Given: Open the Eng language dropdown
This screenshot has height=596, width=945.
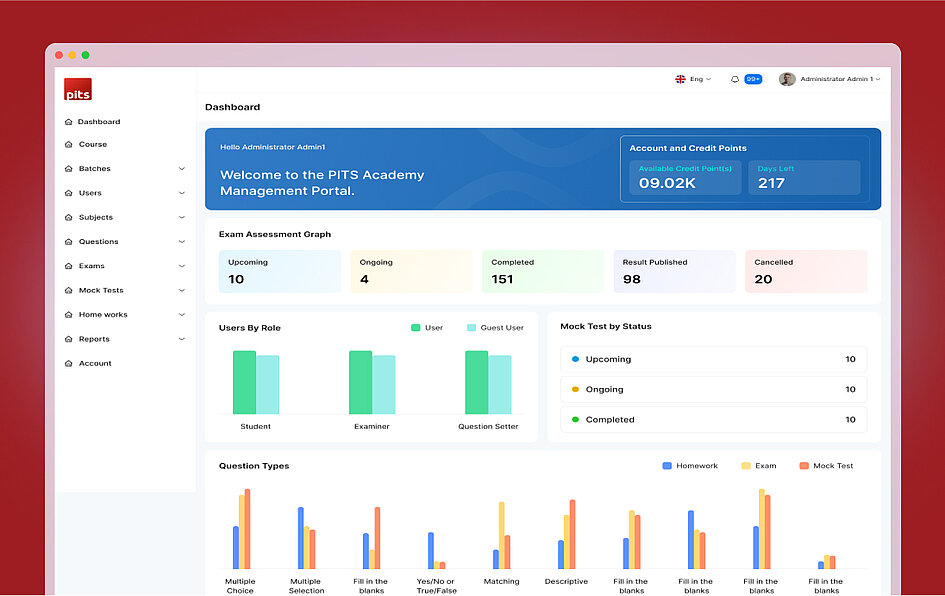Looking at the screenshot, I should pyautogui.click(x=700, y=79).
